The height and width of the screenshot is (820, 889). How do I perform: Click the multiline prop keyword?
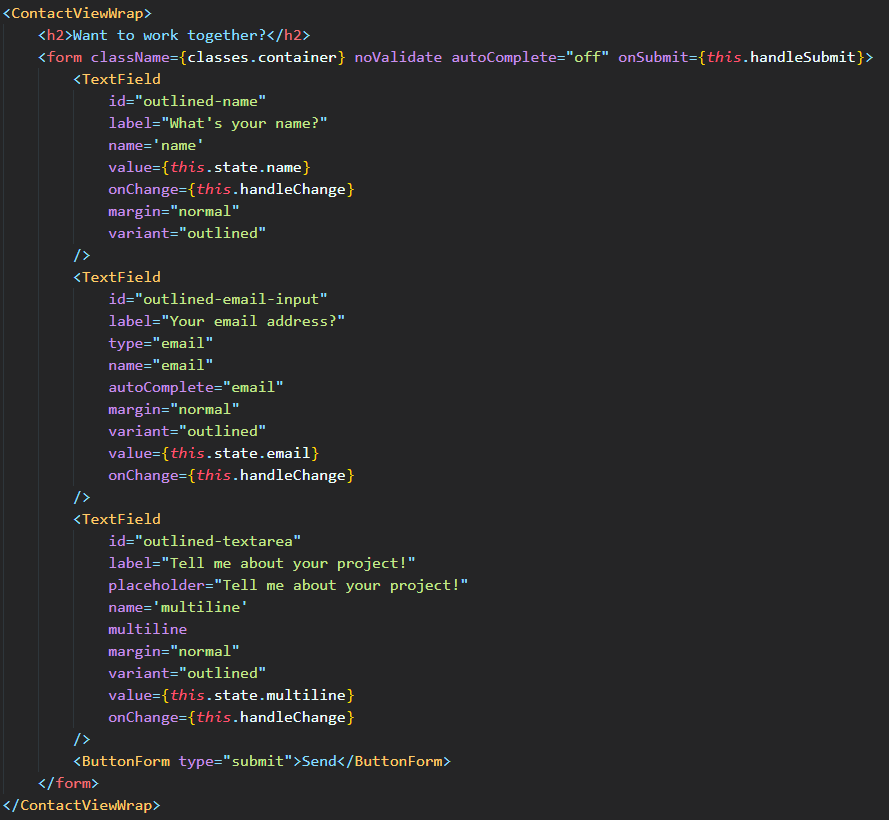[147, 628]
